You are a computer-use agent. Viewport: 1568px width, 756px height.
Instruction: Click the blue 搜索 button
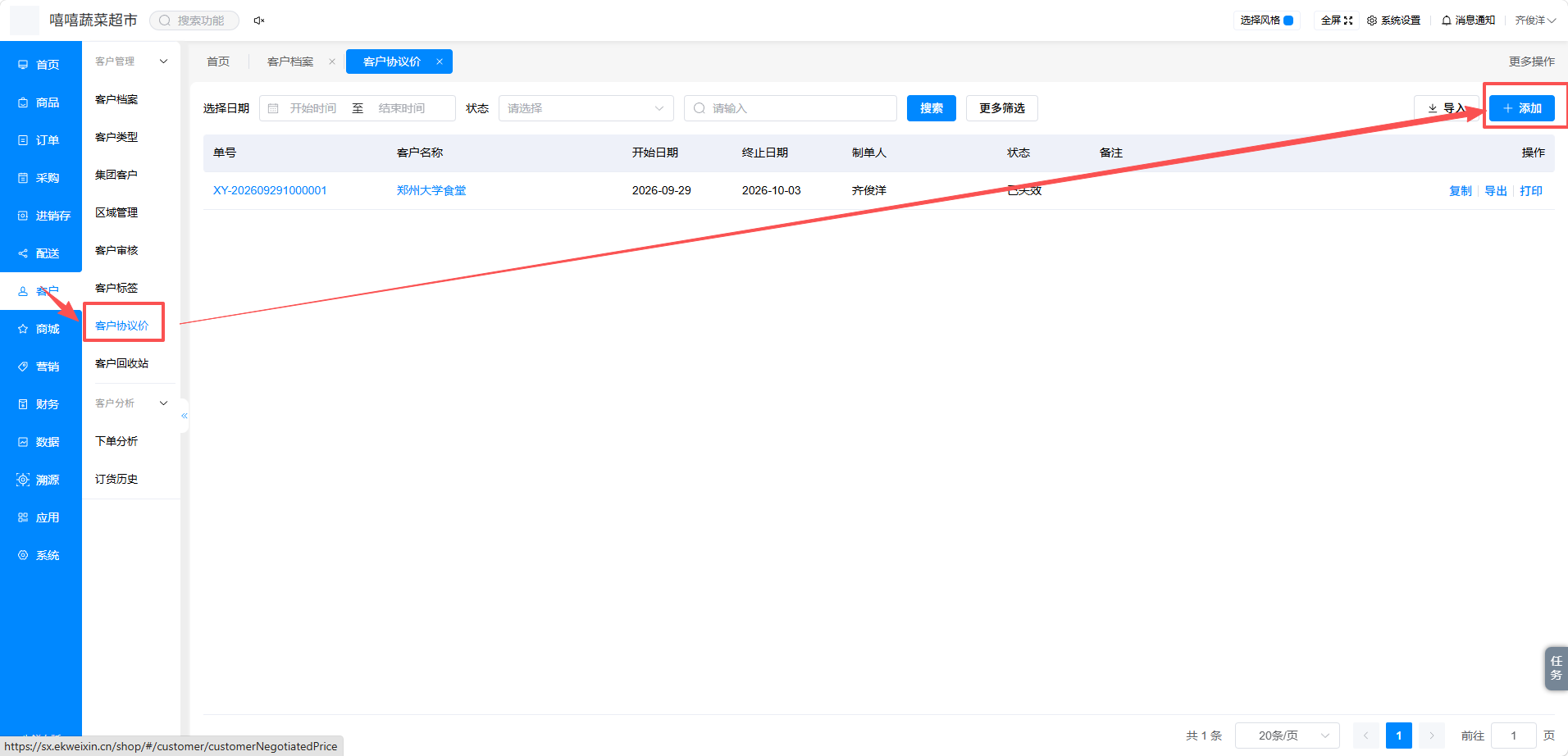[931, 108]
